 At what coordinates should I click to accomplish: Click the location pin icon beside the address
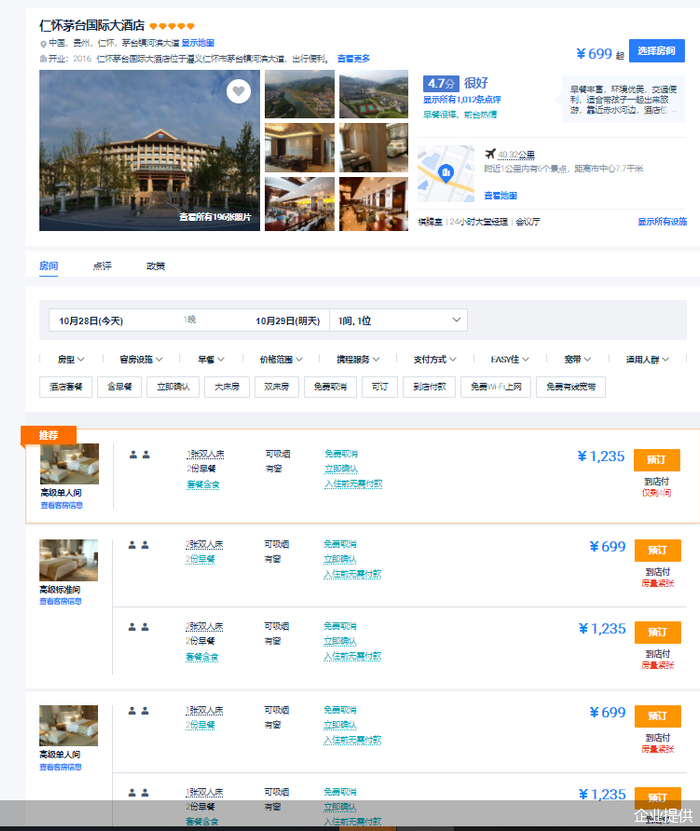point(43,43)
